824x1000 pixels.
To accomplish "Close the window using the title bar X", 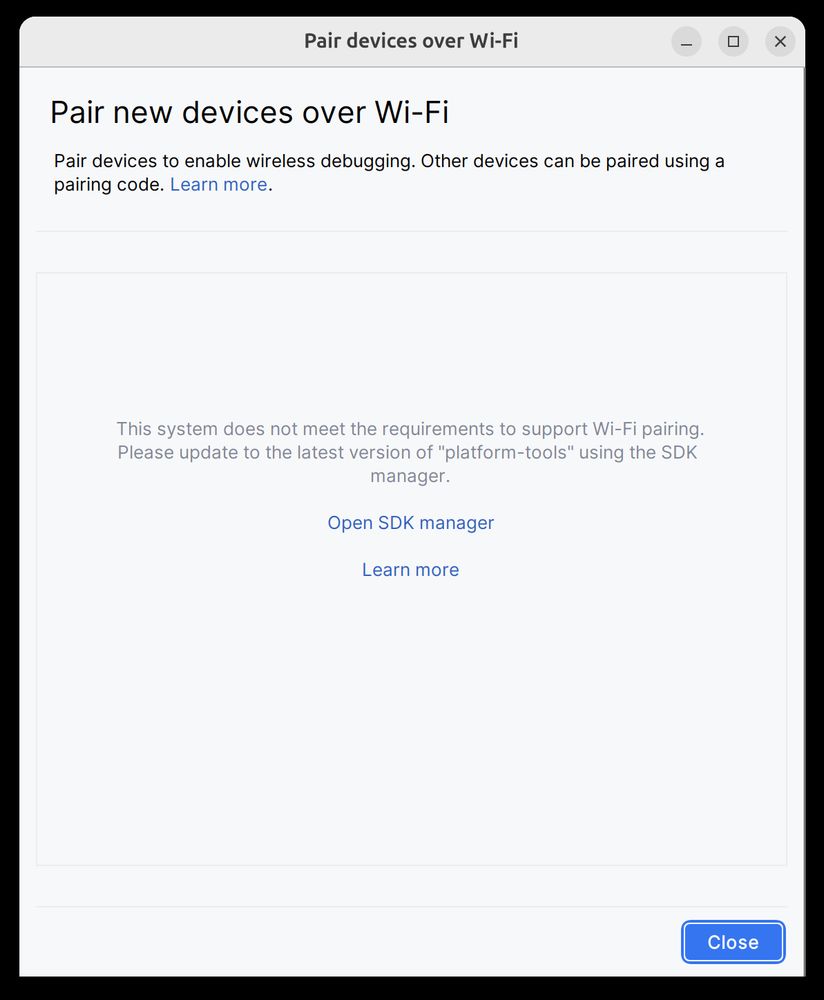I will [x=780, y=41].
